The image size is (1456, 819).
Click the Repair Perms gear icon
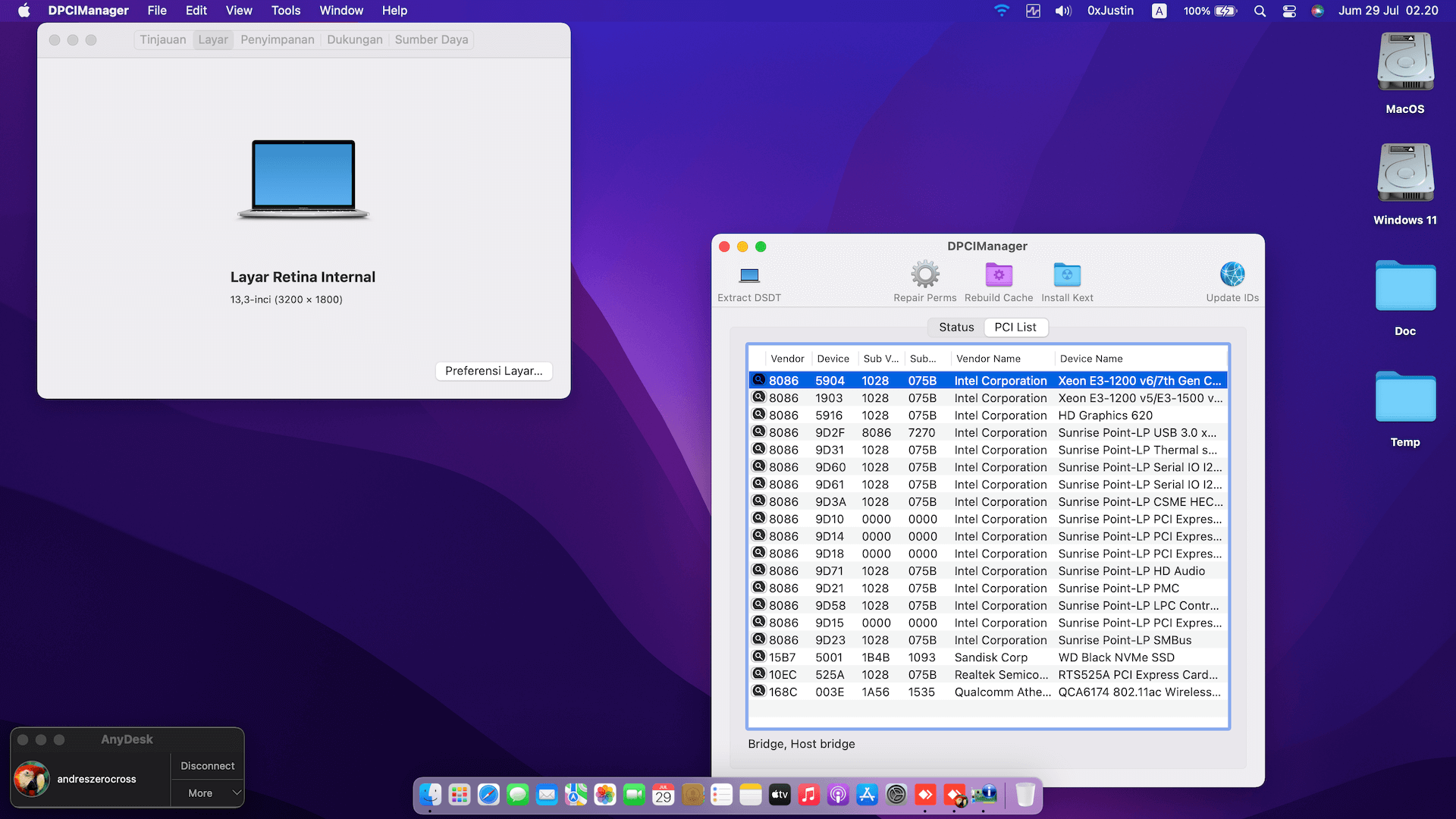[x=924, y=275]
